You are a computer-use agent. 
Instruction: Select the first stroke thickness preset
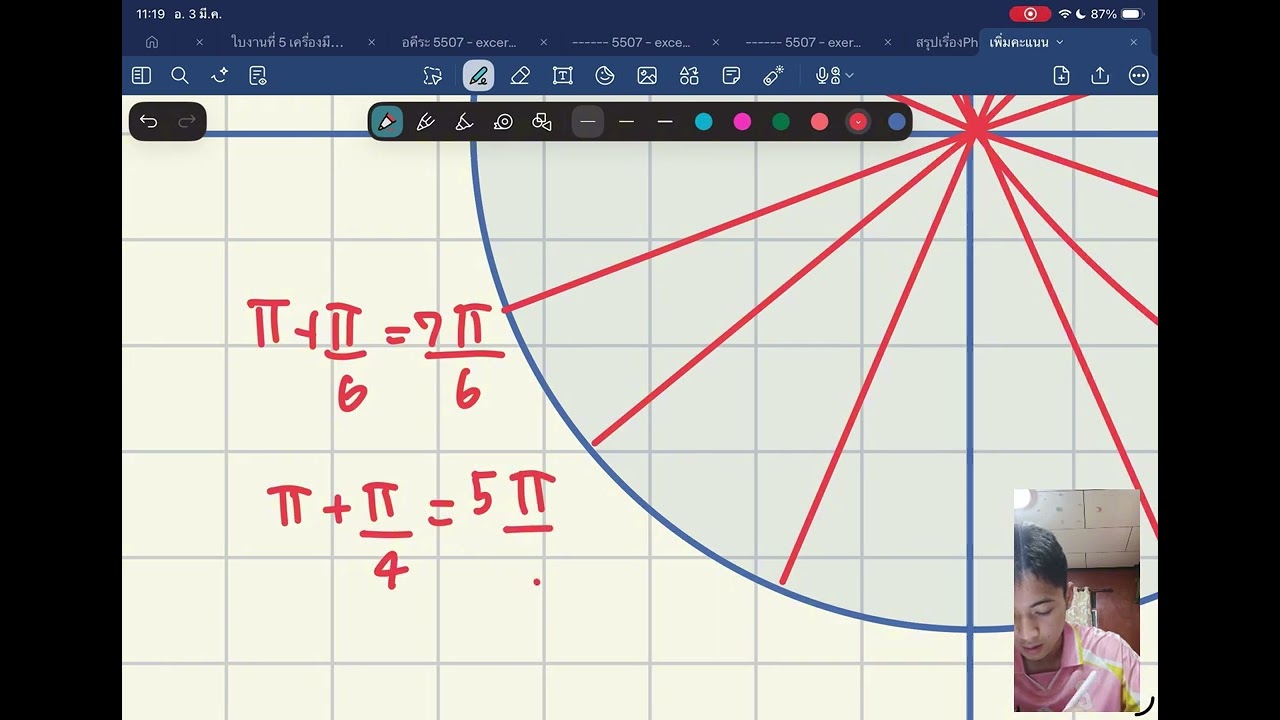click(x=588, y=122)
